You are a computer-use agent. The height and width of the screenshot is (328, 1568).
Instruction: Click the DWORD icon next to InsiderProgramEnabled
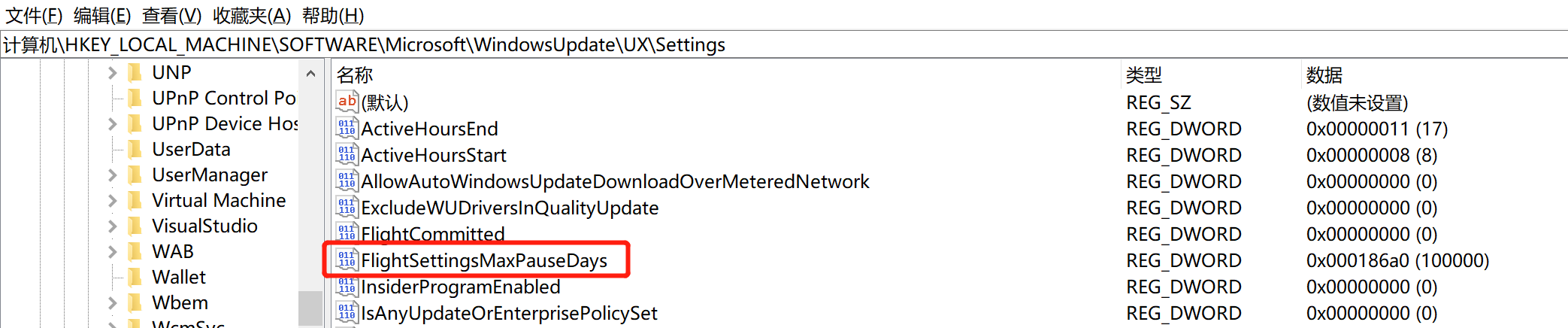pos(347,286)
